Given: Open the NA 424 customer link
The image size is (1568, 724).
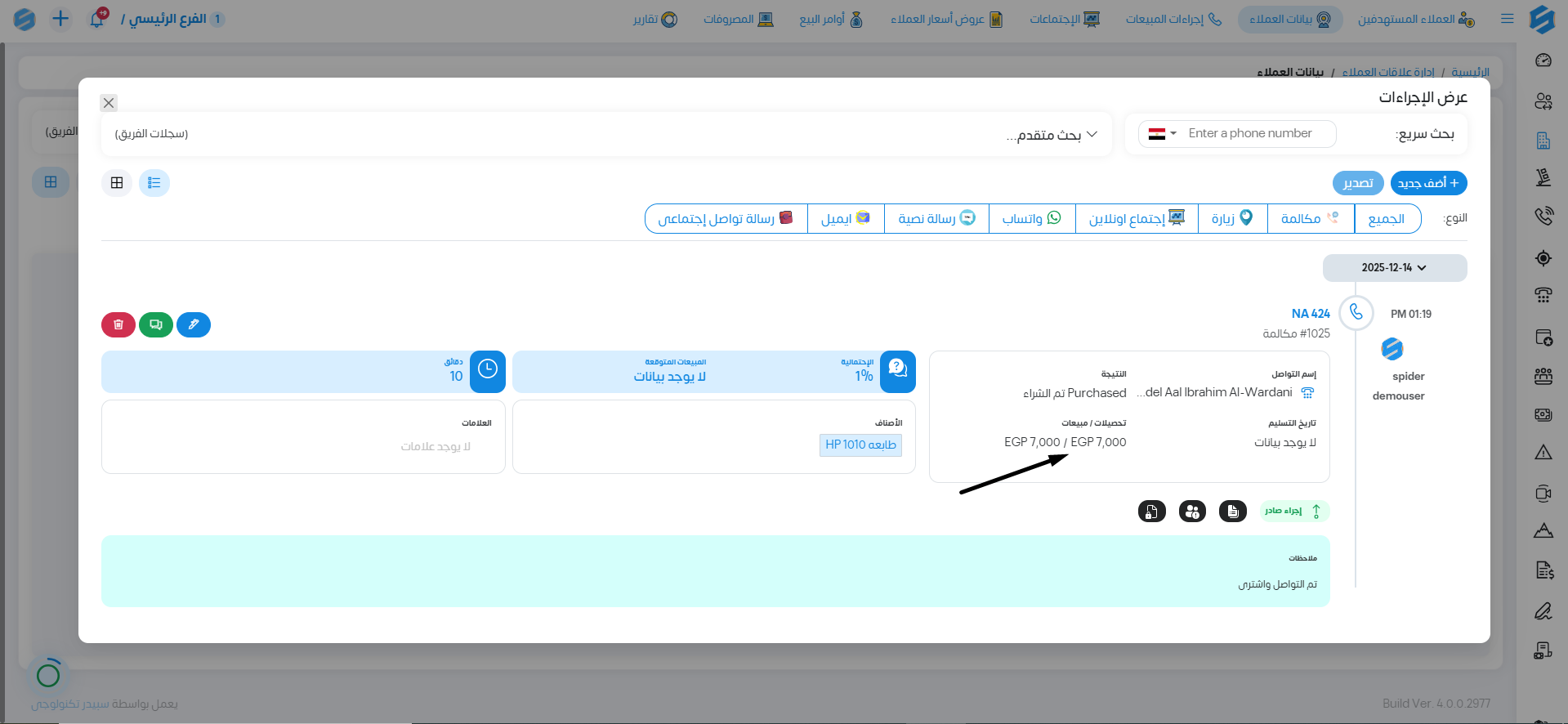Looking at the screenshot, I should click(1311, 314).
